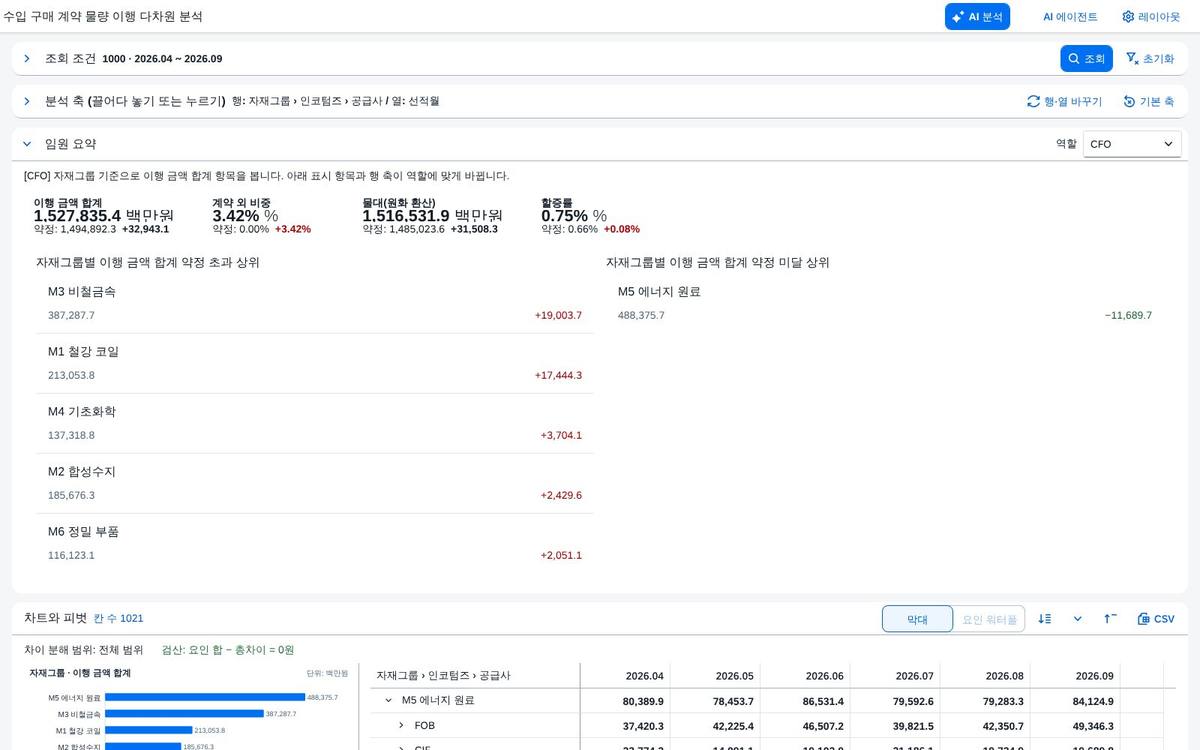Export table to CSV
Viewport: 1200px width, 750px height.
(x=1156, y=619)
